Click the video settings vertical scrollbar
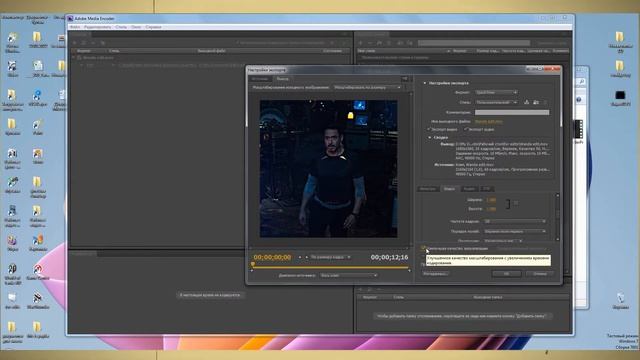Image resolution: width=640 pixels, height=360 pixels. pos(558,217)
